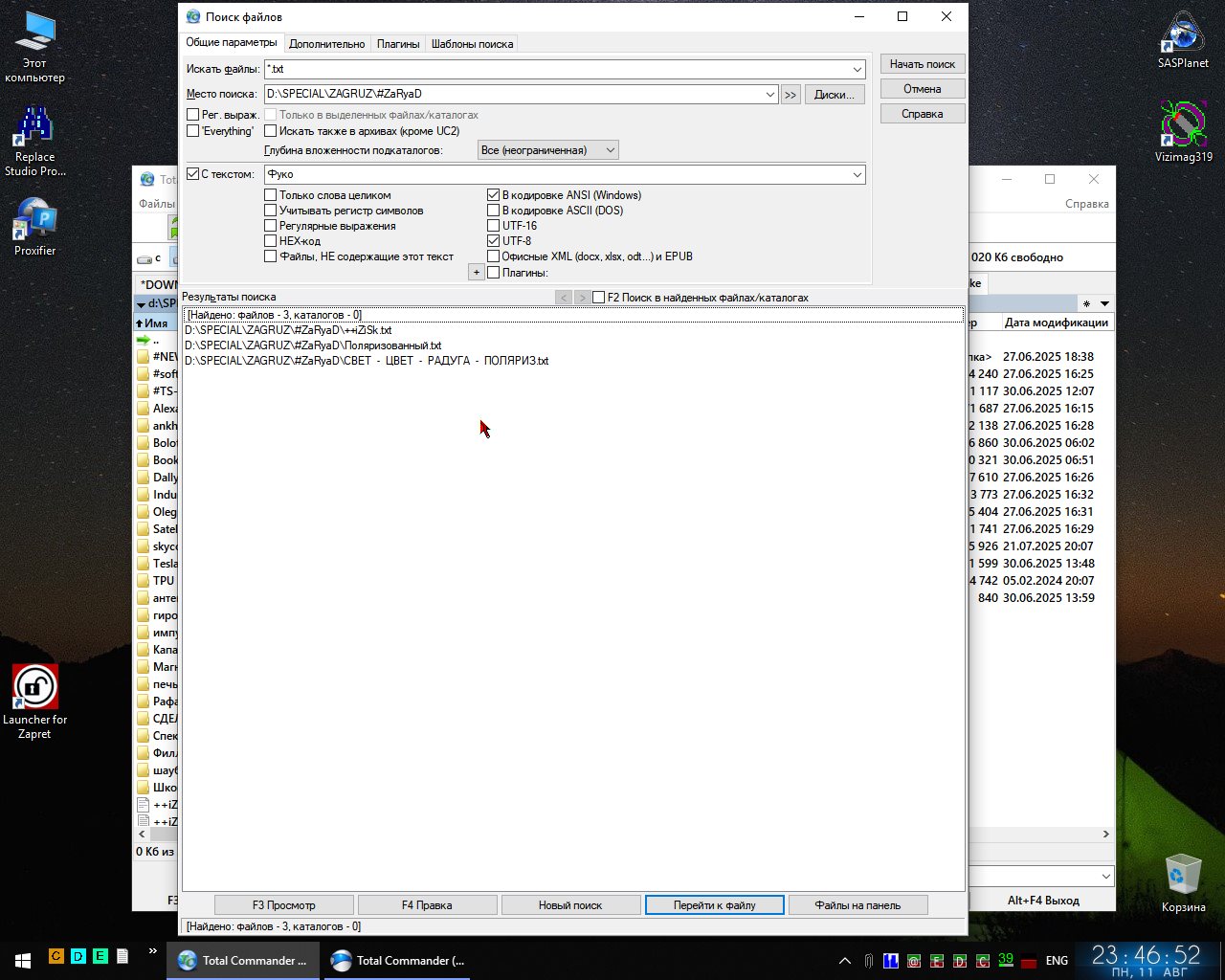Open the 'Шаблоны поиска' tab
Screen dimensions: 1225x980
point(472,43)
